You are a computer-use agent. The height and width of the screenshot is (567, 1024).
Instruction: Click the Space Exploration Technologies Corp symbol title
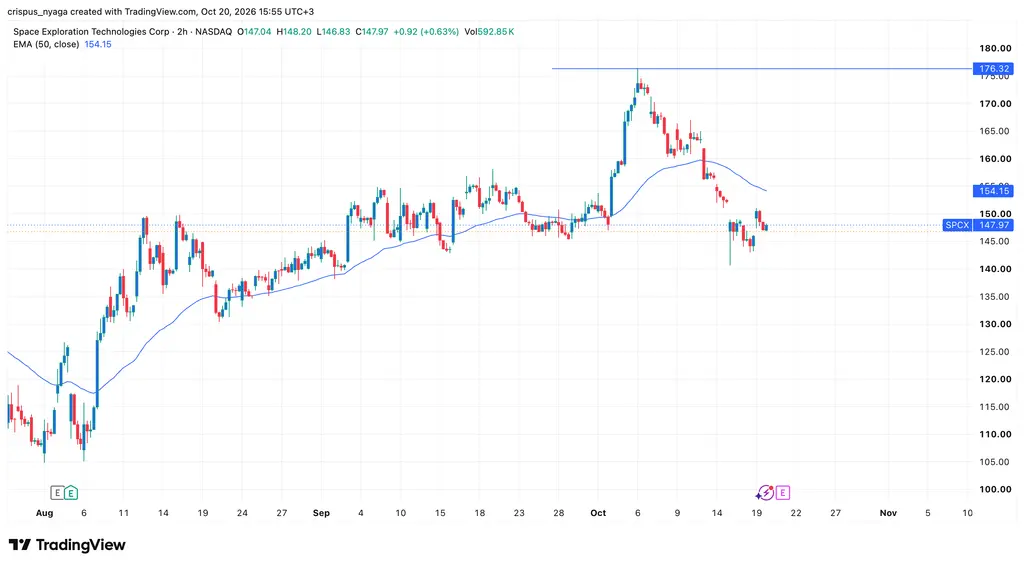(91, 31)
